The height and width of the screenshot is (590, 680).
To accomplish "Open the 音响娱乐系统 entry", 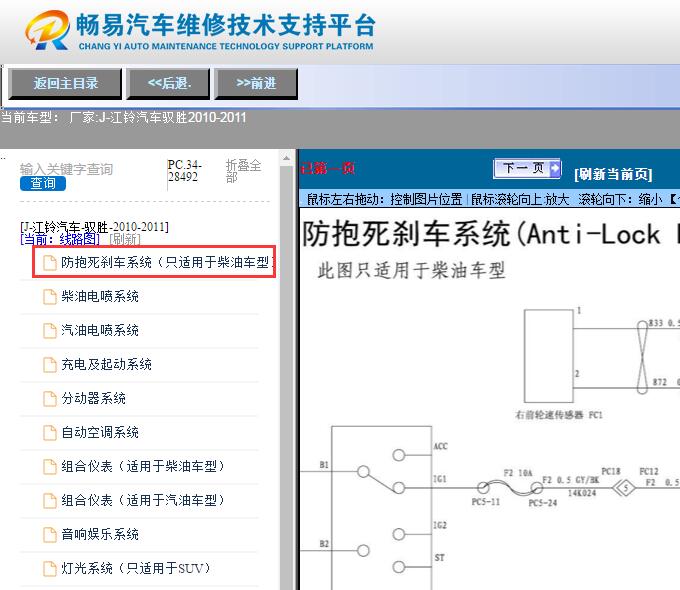I will point(100,534).
